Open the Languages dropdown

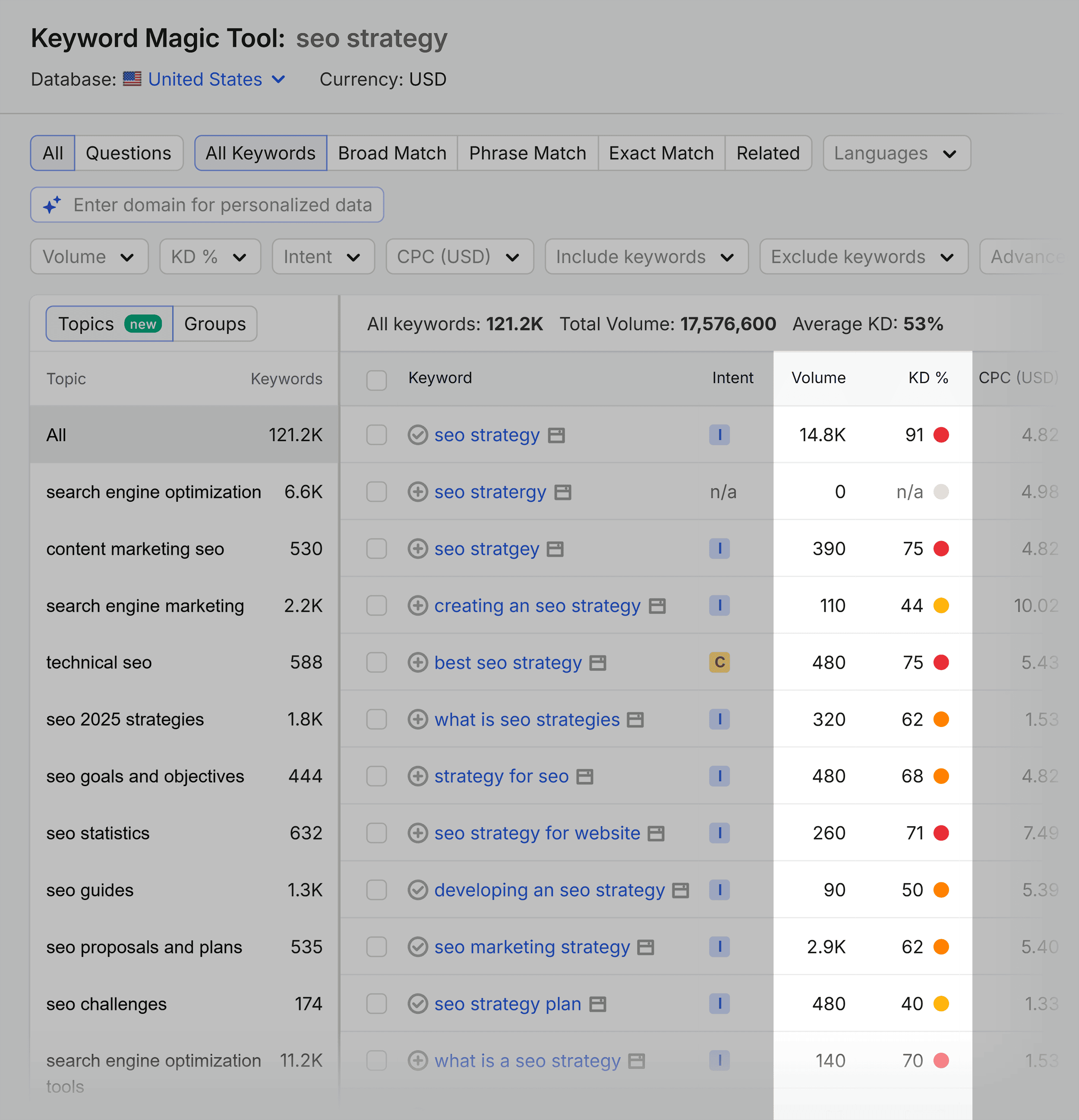[x=897, y=153]
